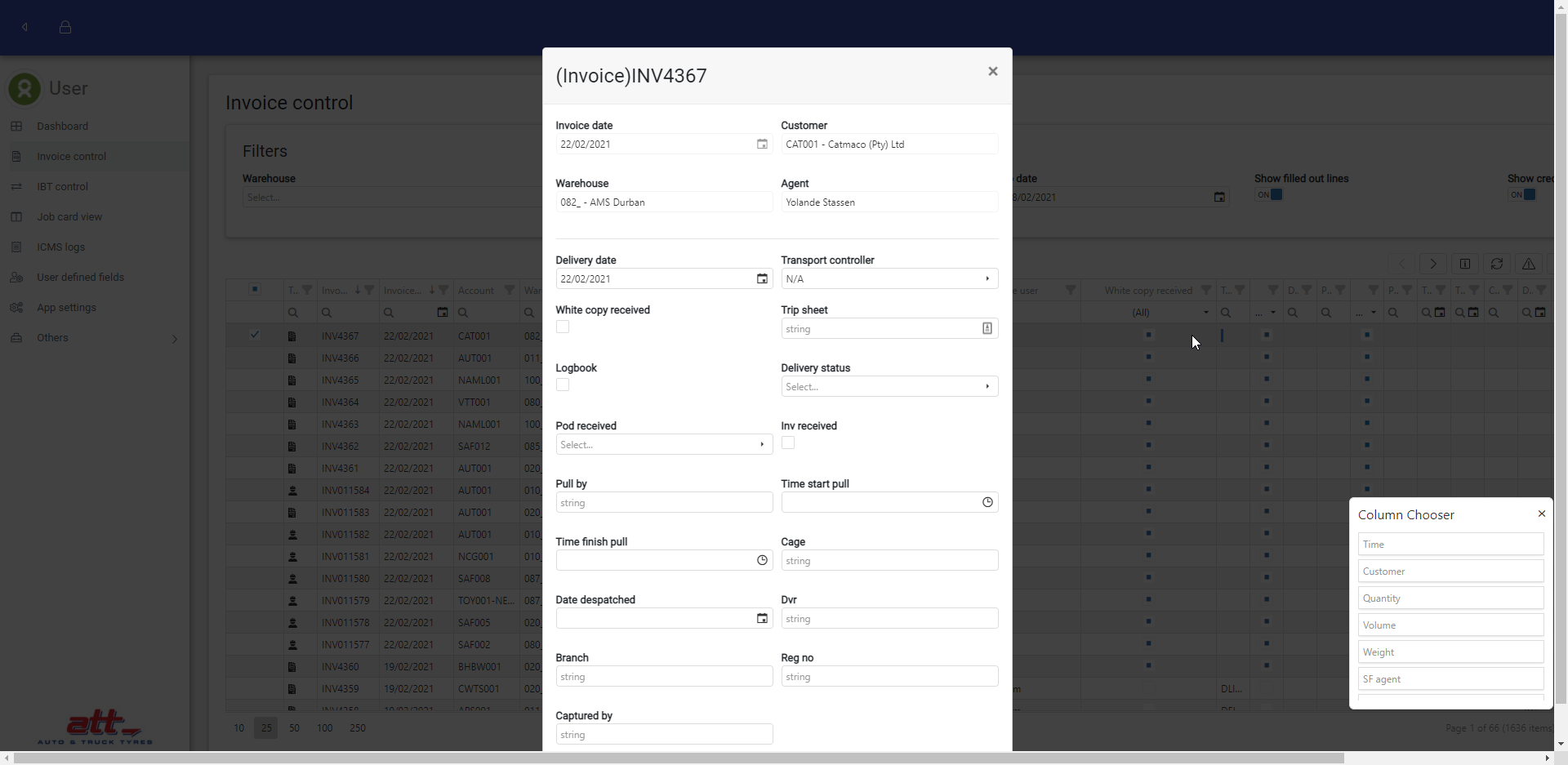Open the Pod received dropdown

(663, 445)
